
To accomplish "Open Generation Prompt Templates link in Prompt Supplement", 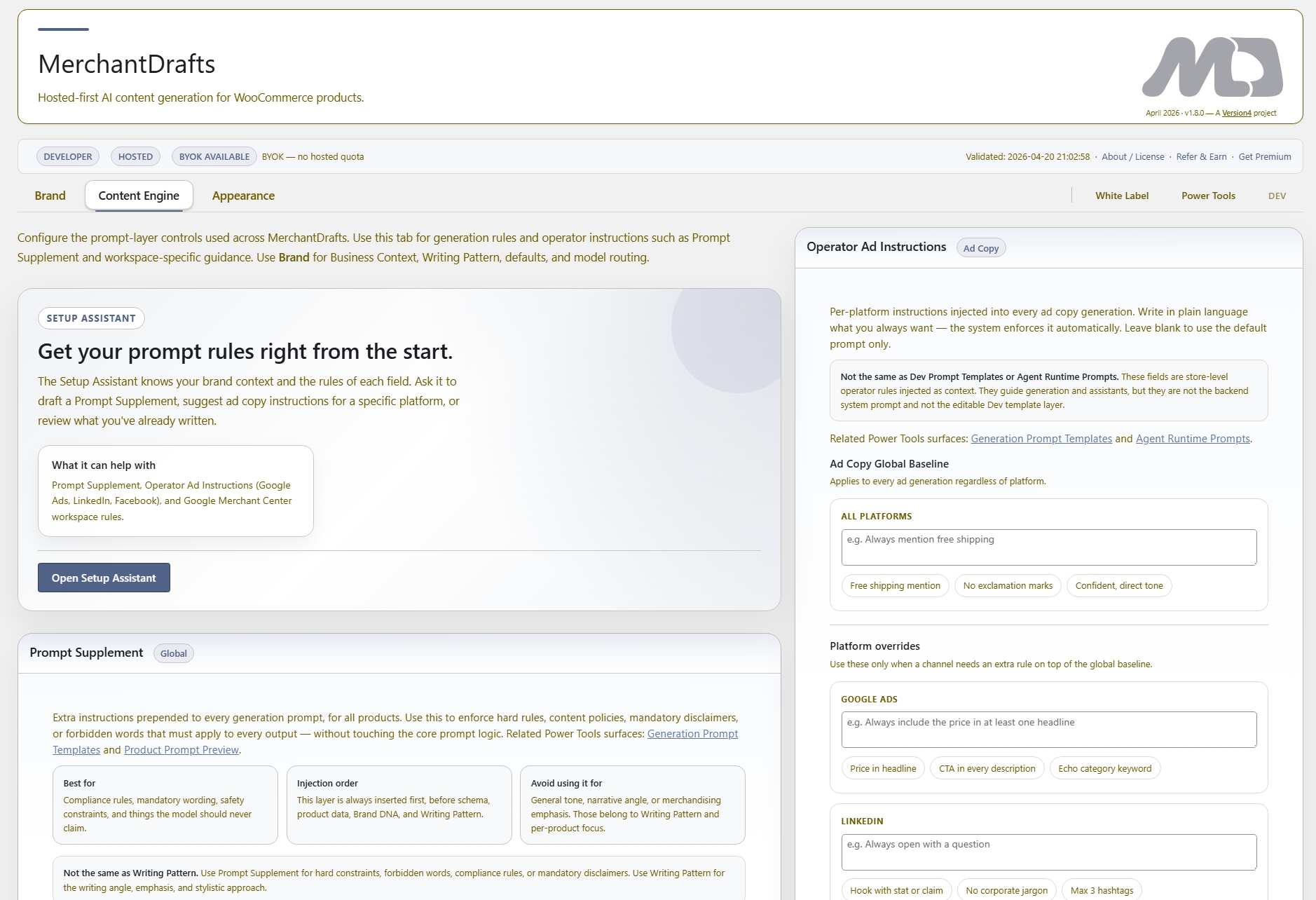I will coord(692,734).
